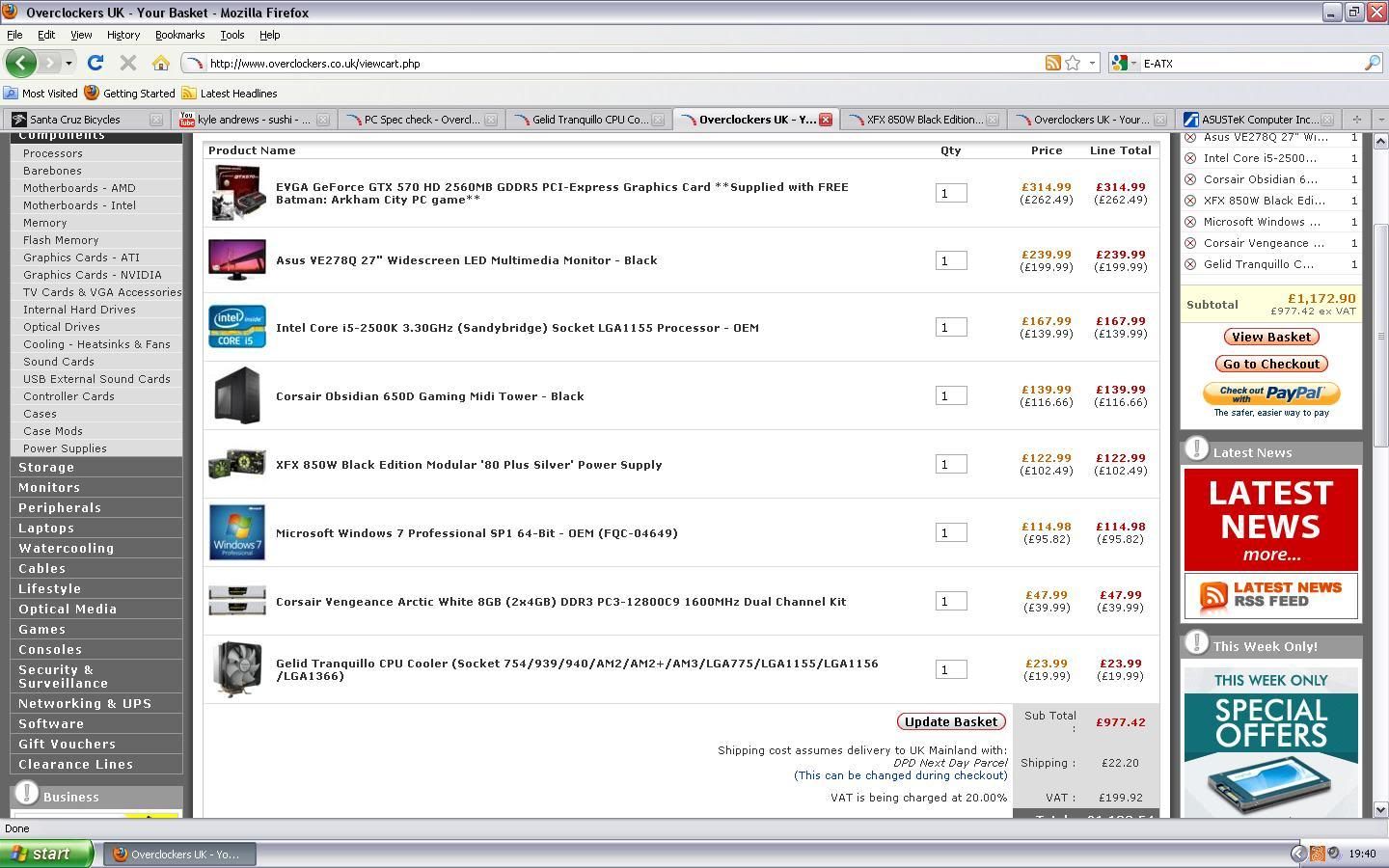The width and height of the screenshot is (1389, 868).
Task: Open the This Week Only Special Offers banner
Action: [x=1271, y=741]
